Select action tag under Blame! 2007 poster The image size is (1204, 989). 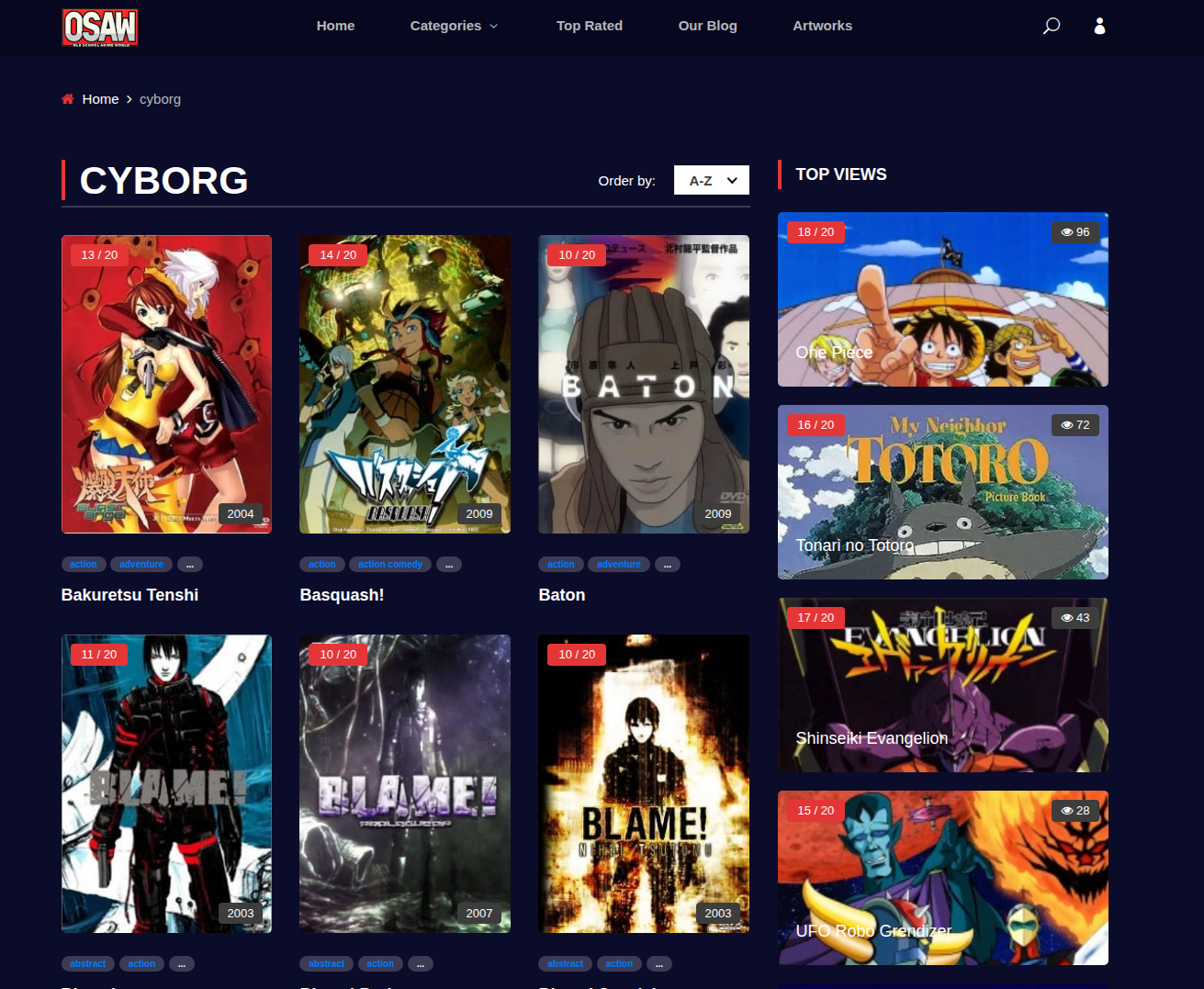coord(380,964)
